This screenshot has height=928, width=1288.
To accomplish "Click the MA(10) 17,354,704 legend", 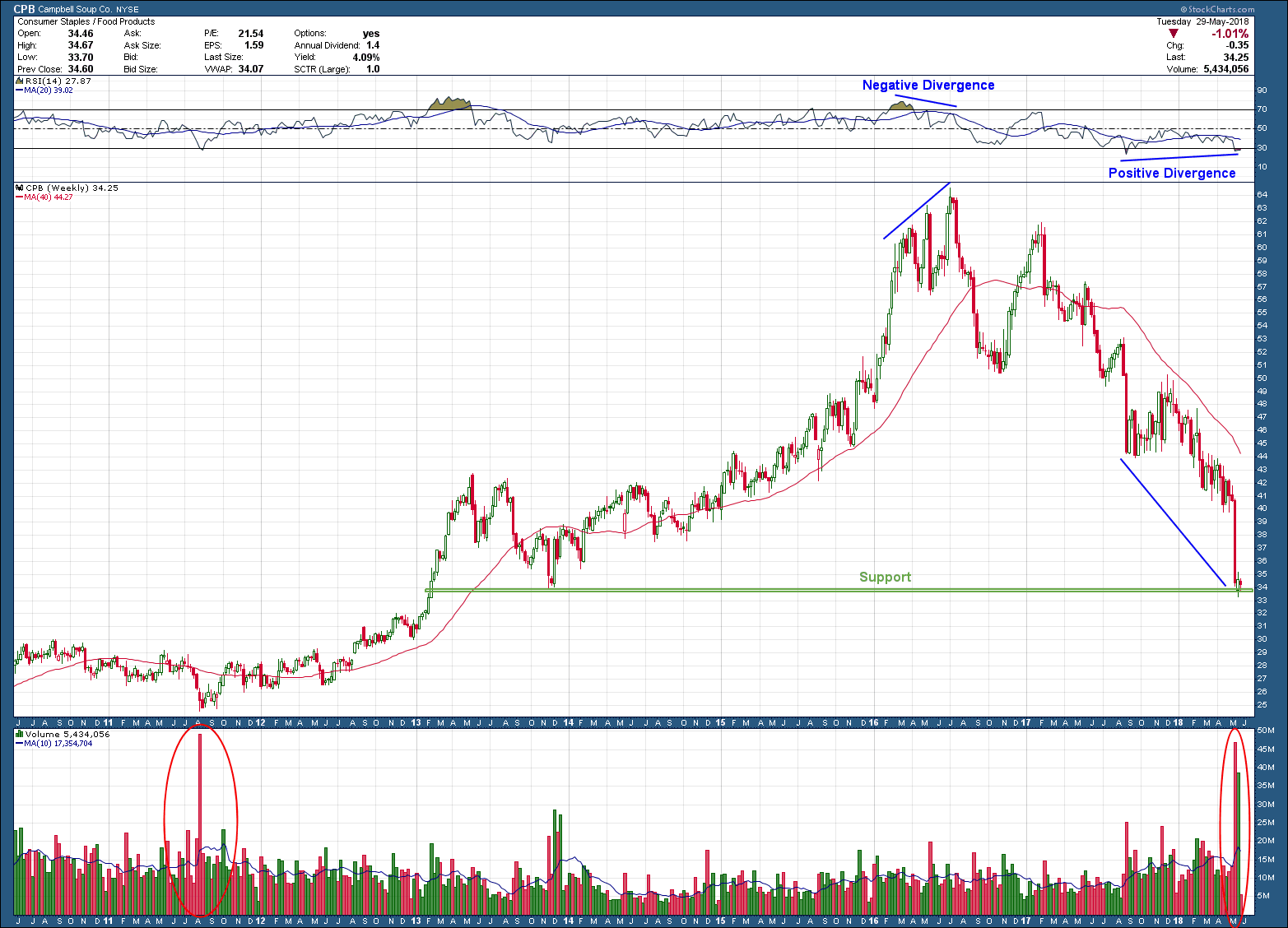I will pyautogui.click(x=54, y=743).
